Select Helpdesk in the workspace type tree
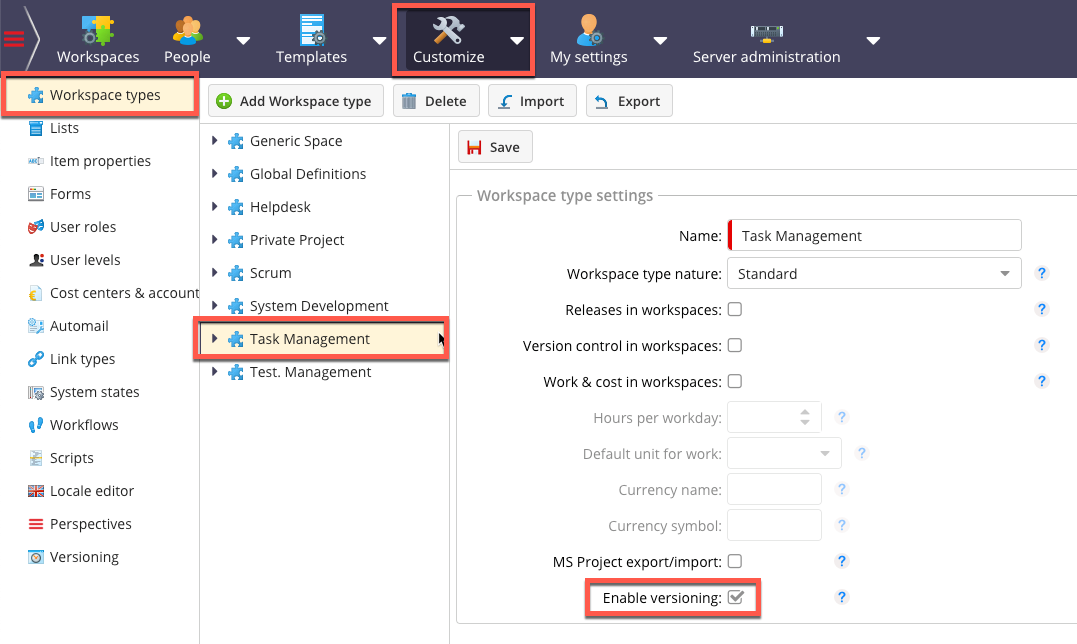 (280, 207)
